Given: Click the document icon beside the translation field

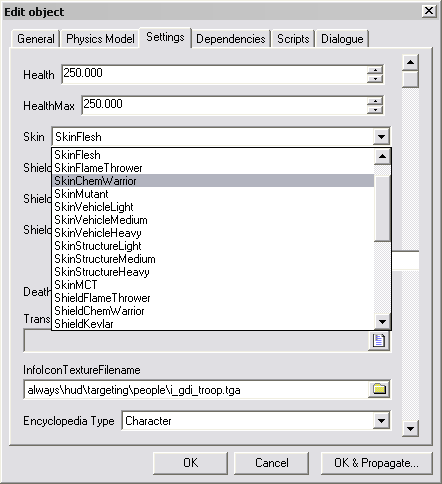Looking at the screenshot, I should 379,341.
